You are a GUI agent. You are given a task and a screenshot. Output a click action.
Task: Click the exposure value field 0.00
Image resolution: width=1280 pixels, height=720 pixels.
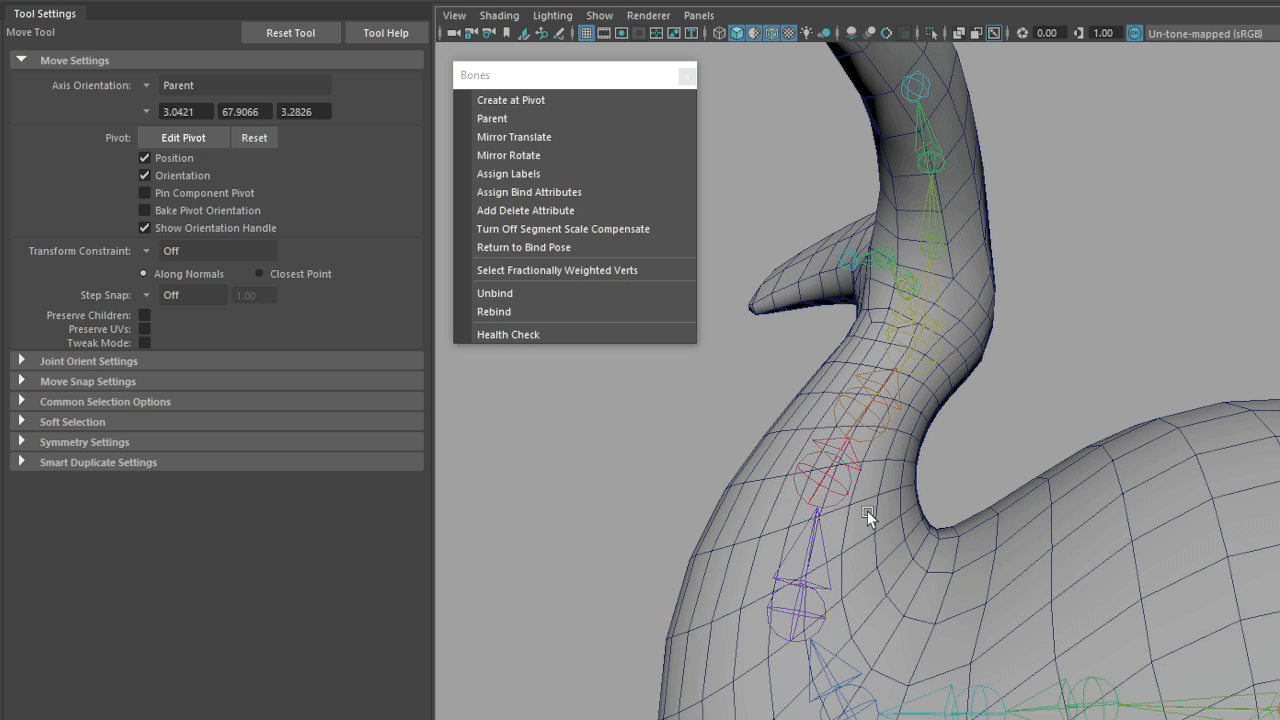(x=1048, y=33)
